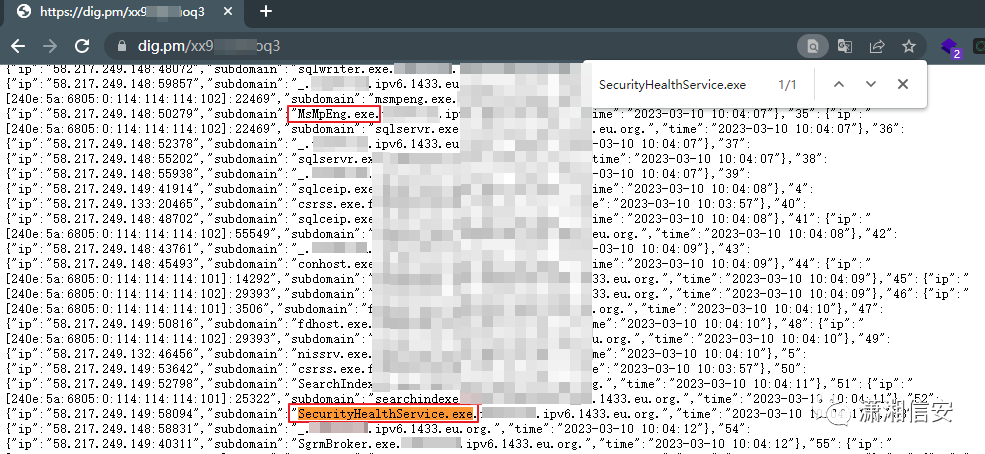The image size is (985, 454).
Task: Click the MsMpEng.exe subdomain text
Action: (339, 114)
